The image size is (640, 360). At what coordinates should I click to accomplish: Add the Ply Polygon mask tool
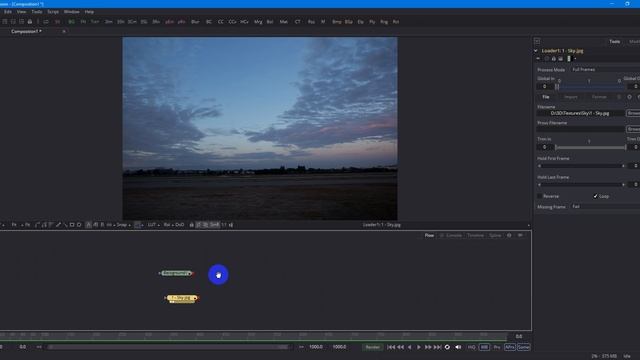372,22
